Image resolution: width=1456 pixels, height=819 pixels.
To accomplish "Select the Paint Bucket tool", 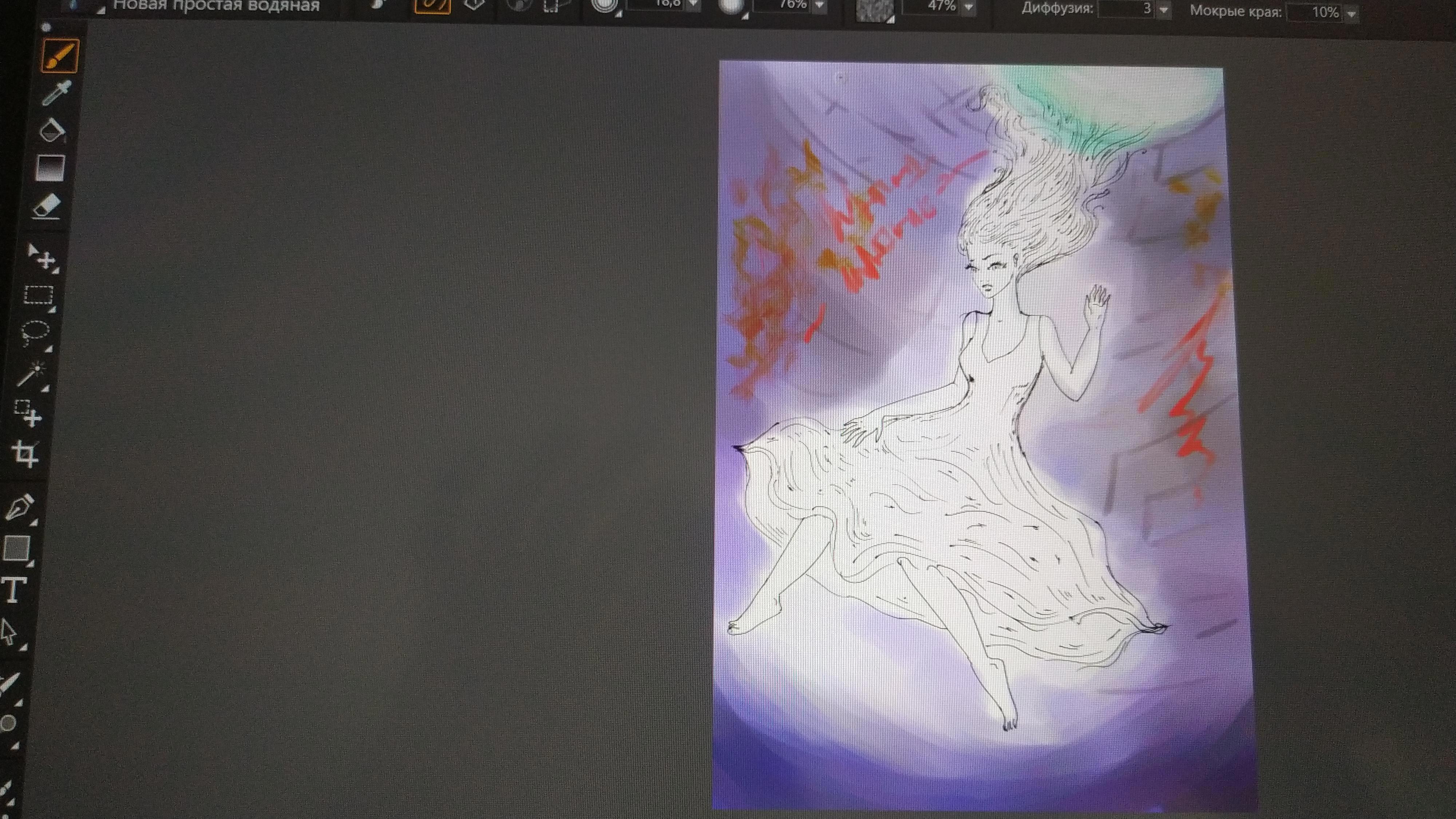I will [52, 131].
